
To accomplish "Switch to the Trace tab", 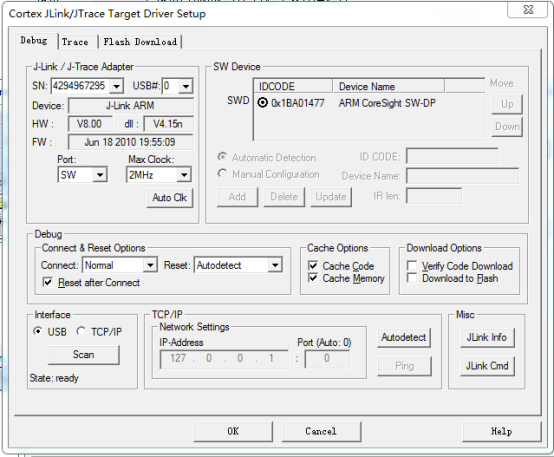I will point(75,42).
